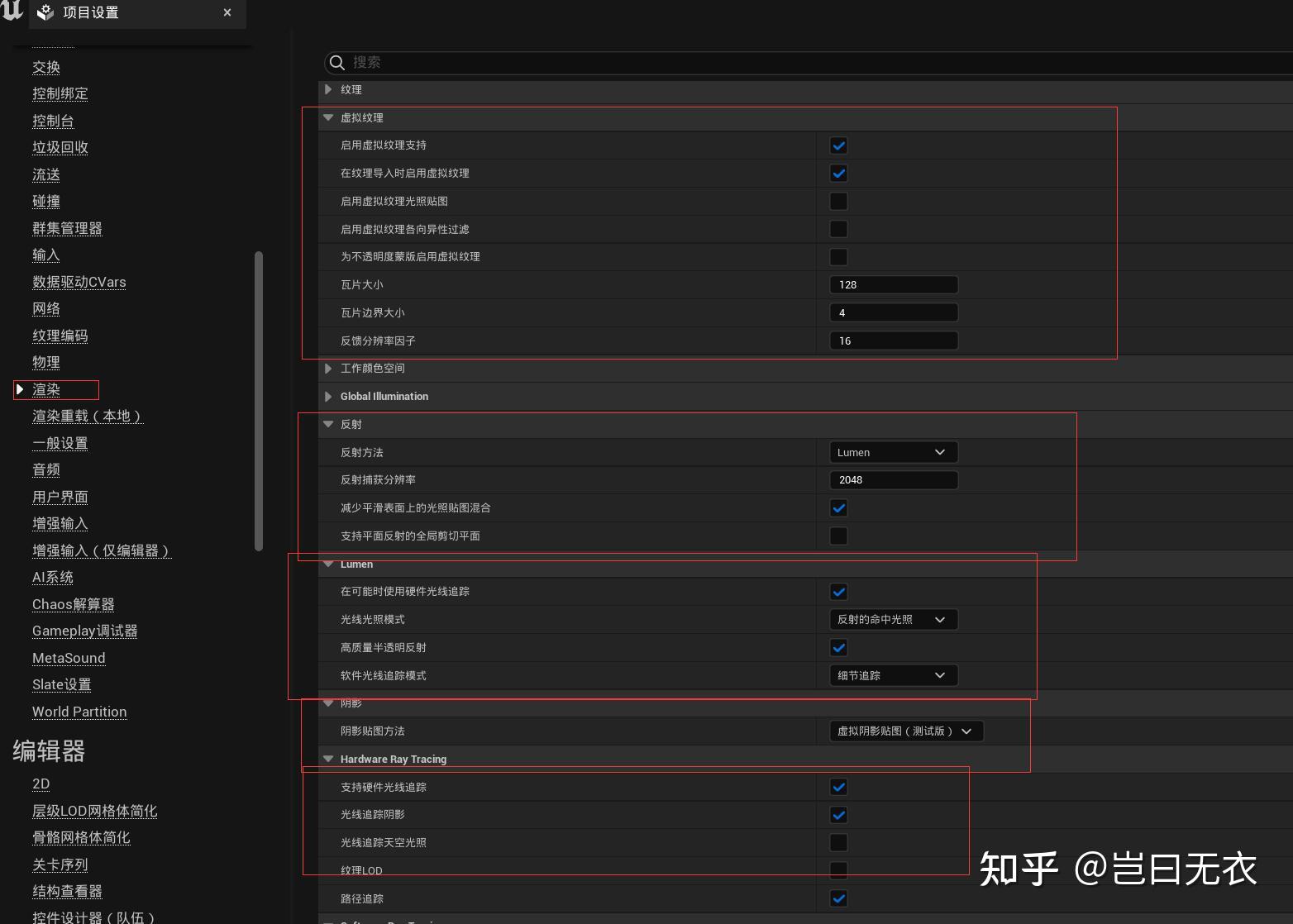Collapse the 虚拟纹理 section
Screen dimensions: 1293x924
[328, 117]
